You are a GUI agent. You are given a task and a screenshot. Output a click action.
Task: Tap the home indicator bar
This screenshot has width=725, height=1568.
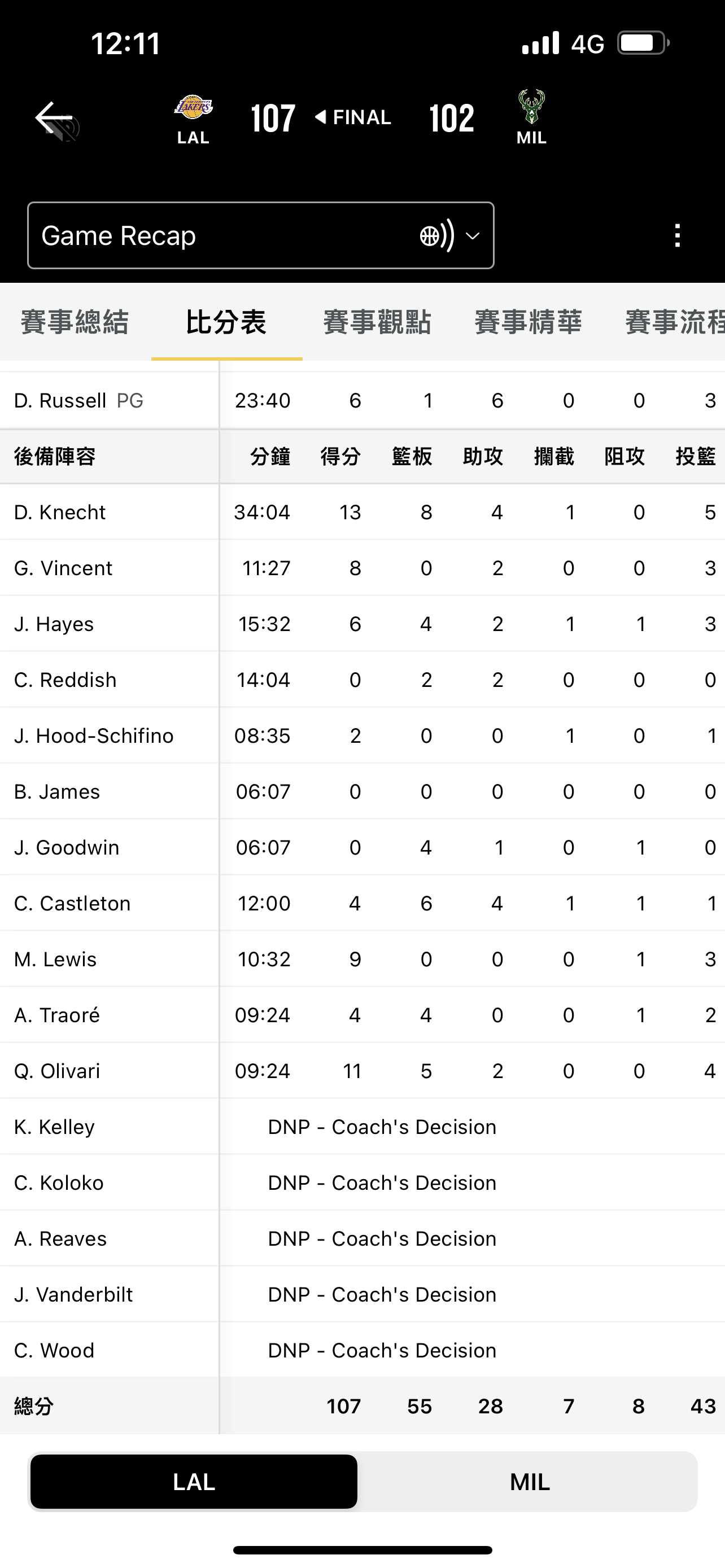[x=362, y=1550]
